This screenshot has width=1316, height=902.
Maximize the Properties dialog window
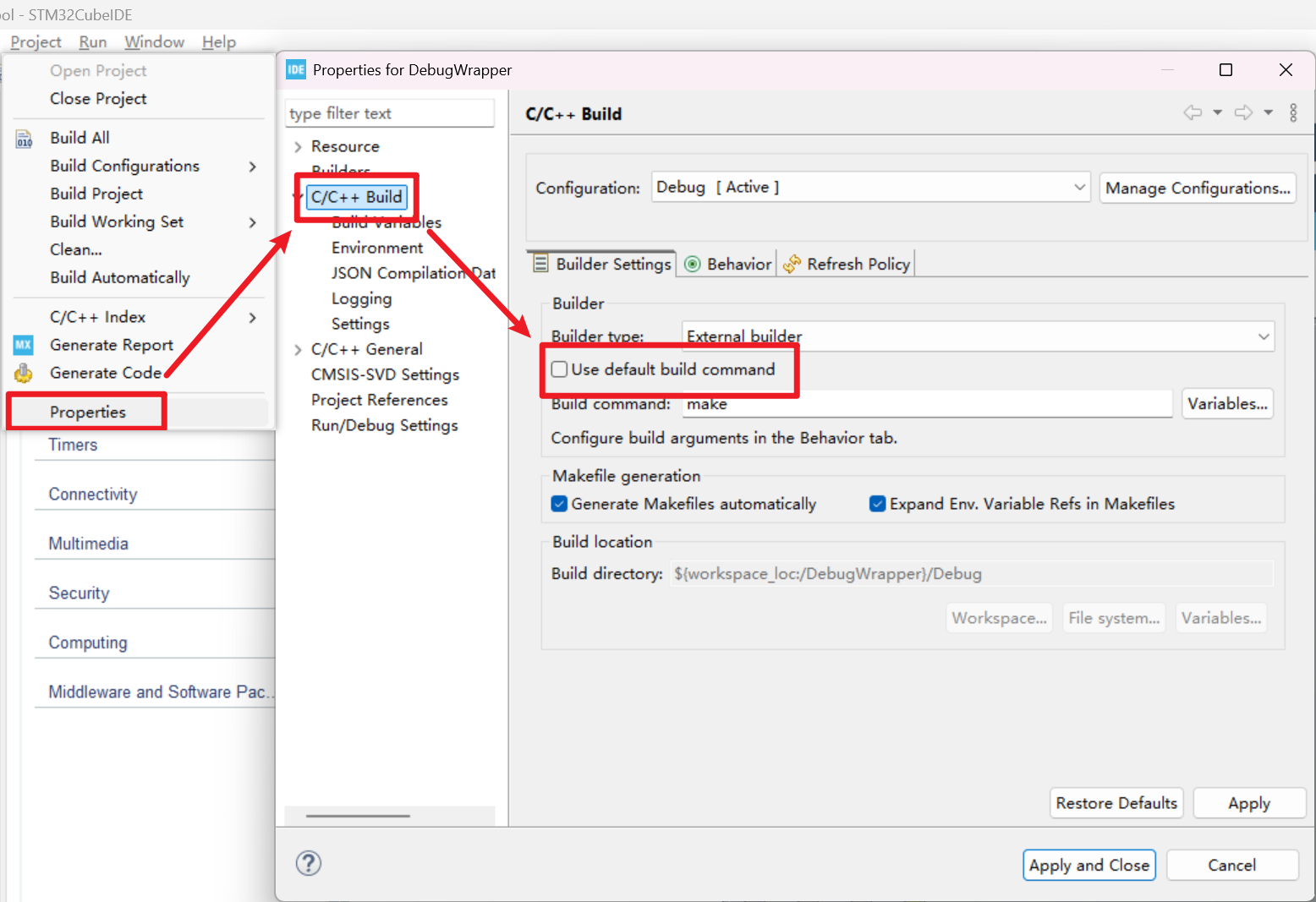[x=1226, y=69]
